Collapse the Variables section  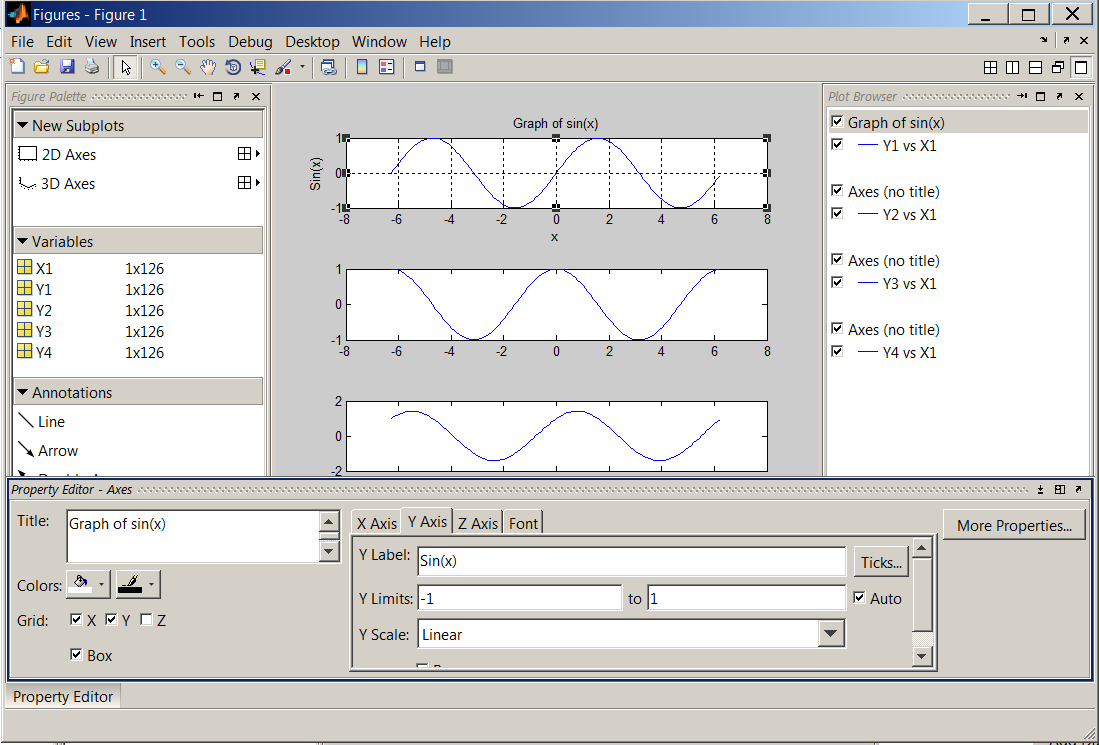pyautogui.click(x=22, y=240)
